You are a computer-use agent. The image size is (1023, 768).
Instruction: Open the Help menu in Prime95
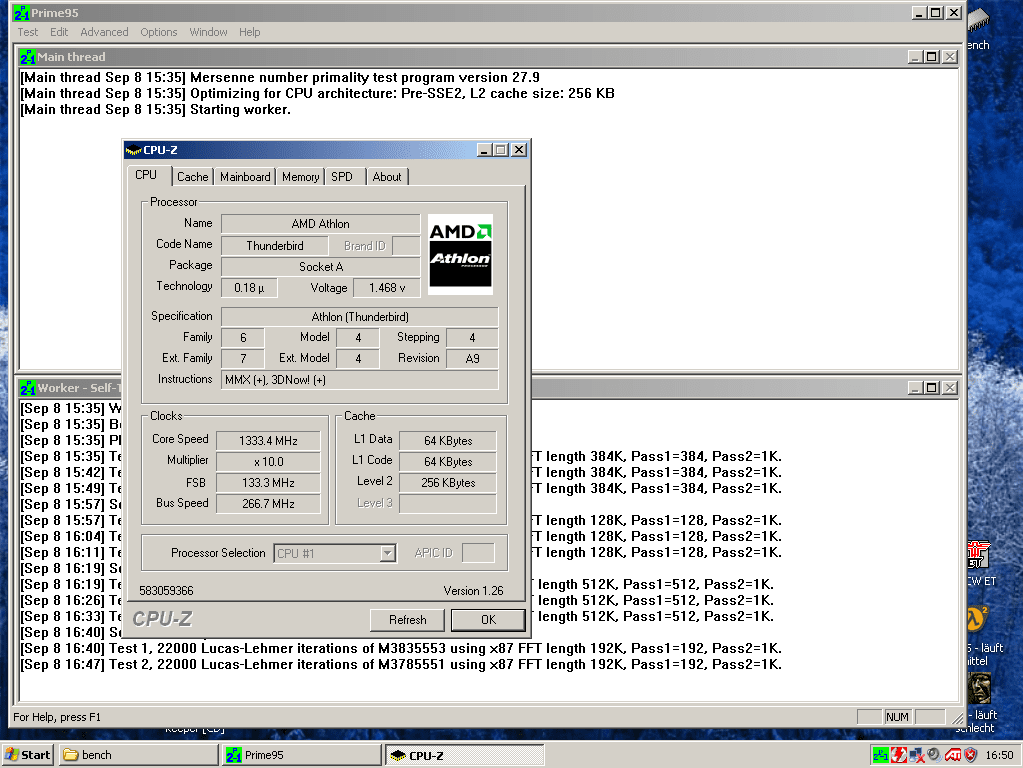pyautogui.click(x=249, y=32)
